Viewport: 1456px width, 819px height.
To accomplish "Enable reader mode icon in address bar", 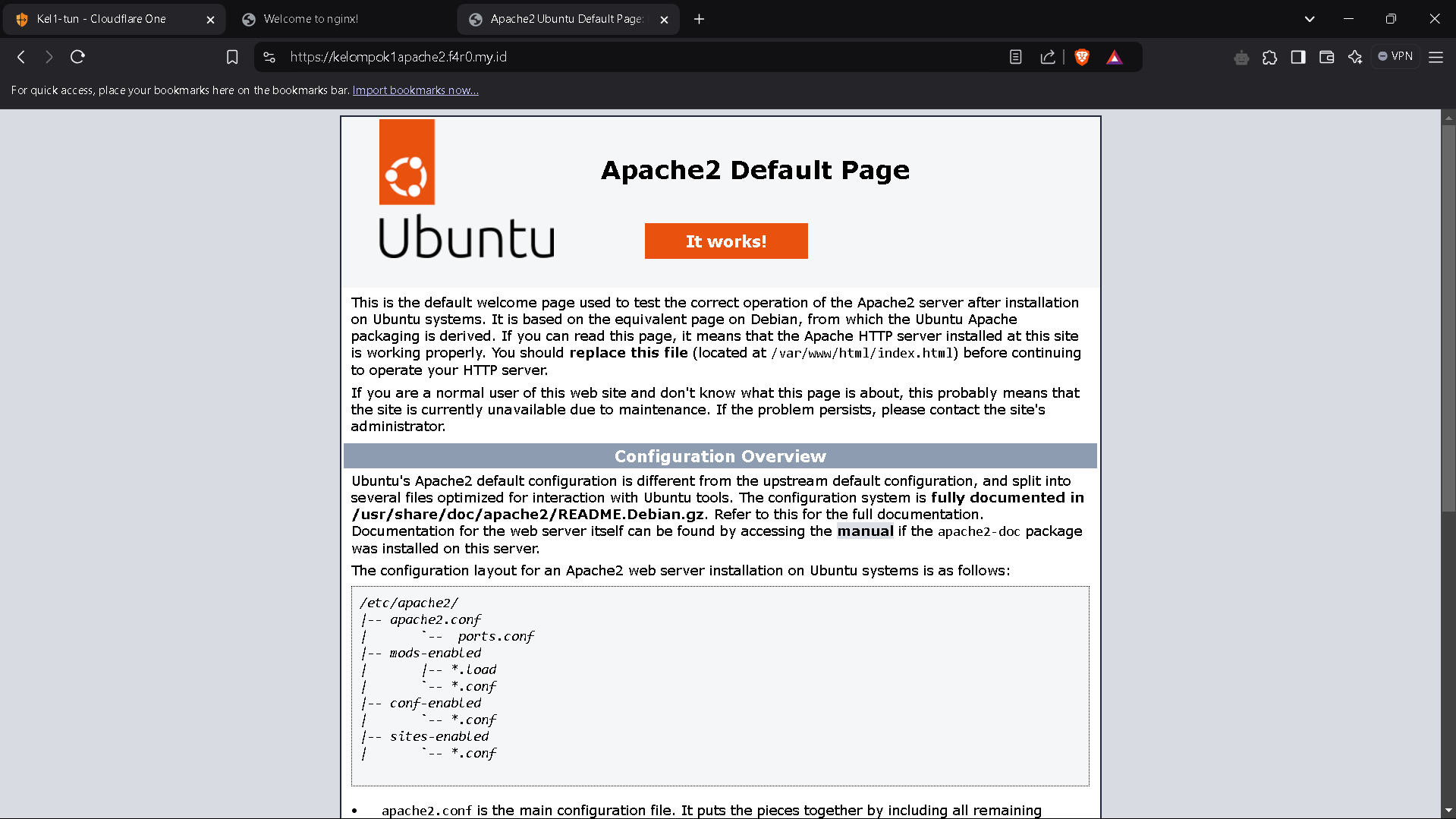I will pos(1015,57).
